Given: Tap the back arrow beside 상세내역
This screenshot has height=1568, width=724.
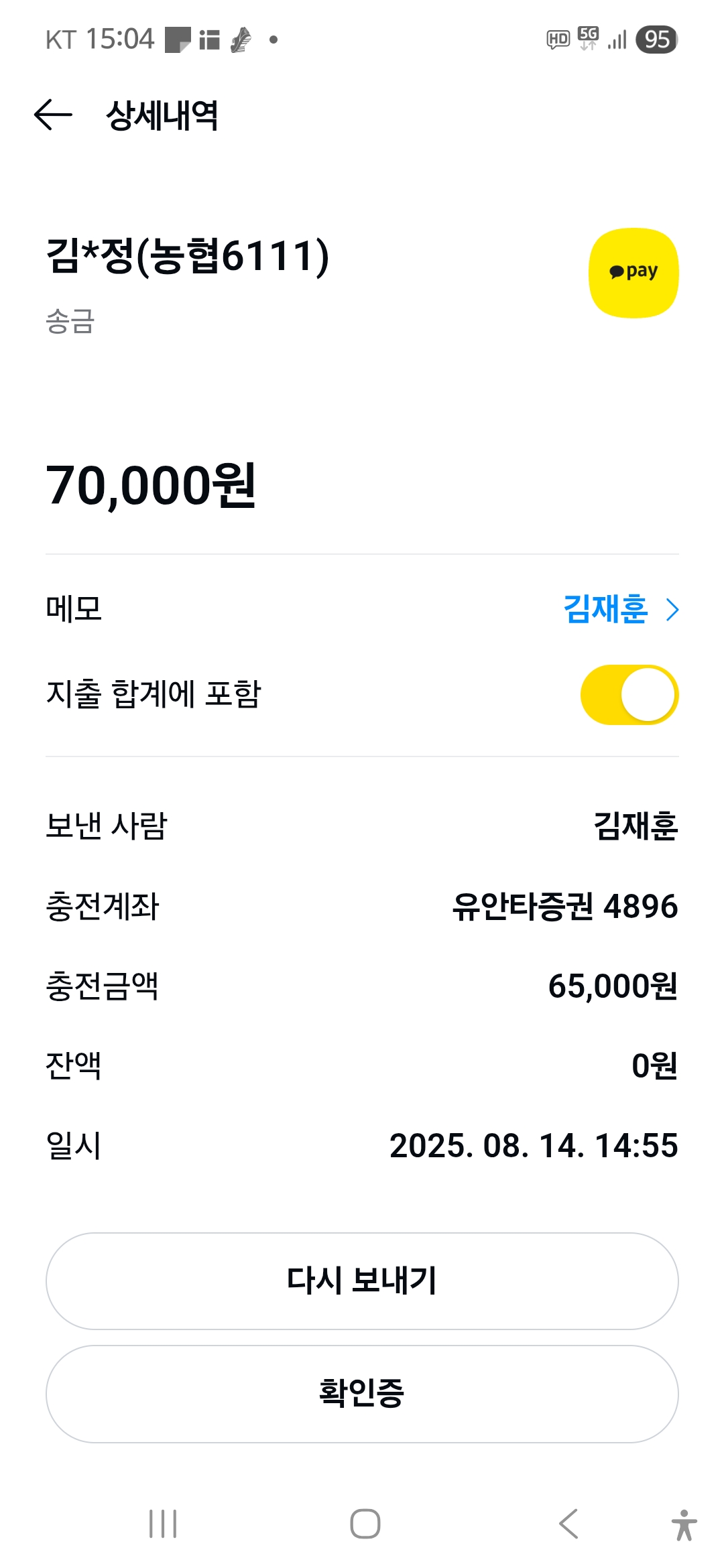Looking at the screenshot, I should click(53, 115).
